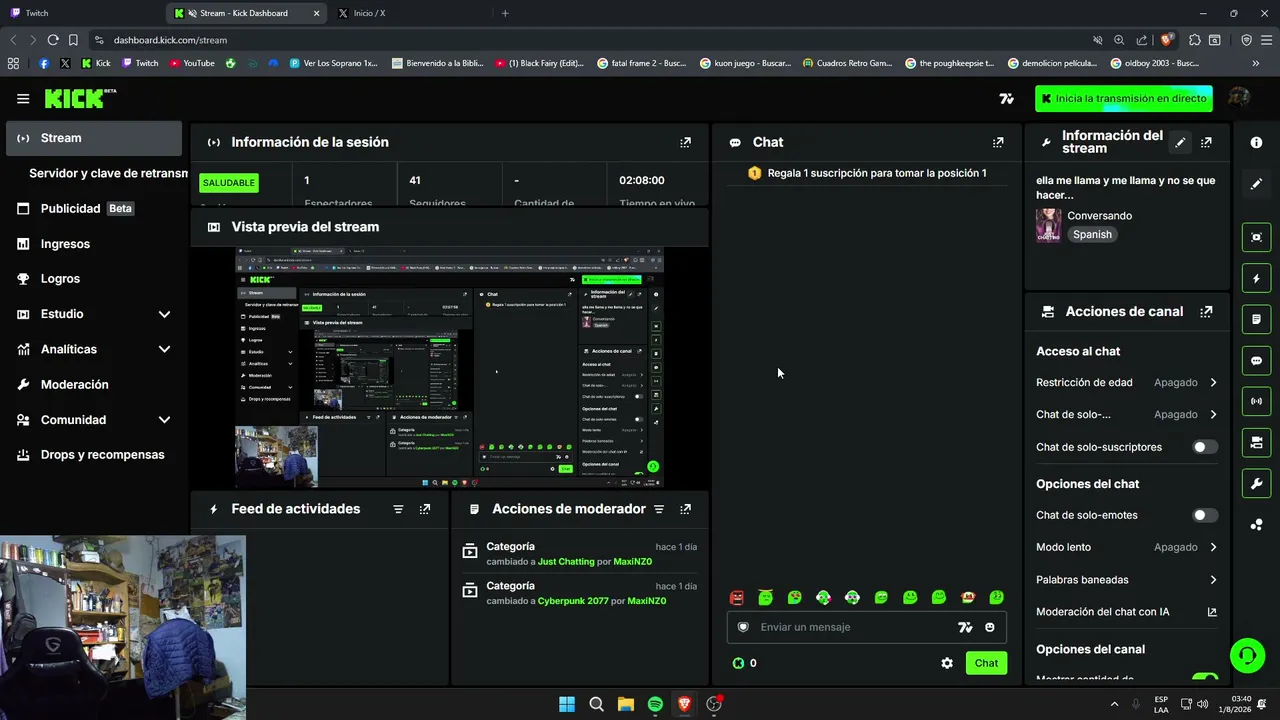Toggle the wrench widget icon in sidebar
Image resolution: width=1280 pixels, height=720 pixels.
pos(1256,484)
